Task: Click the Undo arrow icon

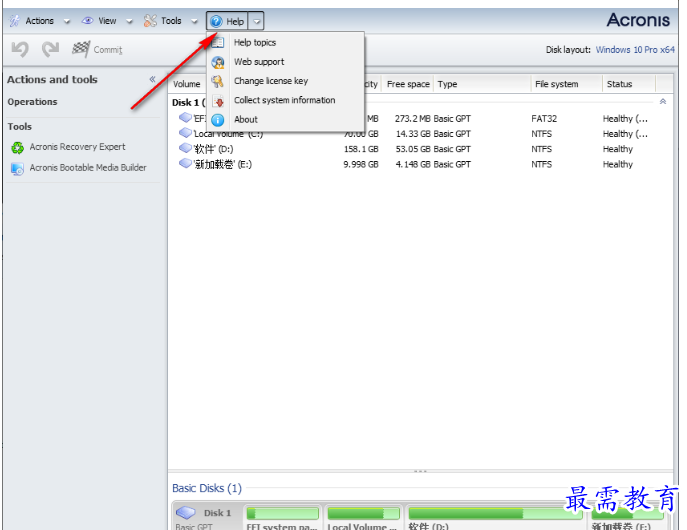Action: coord(20,49)
